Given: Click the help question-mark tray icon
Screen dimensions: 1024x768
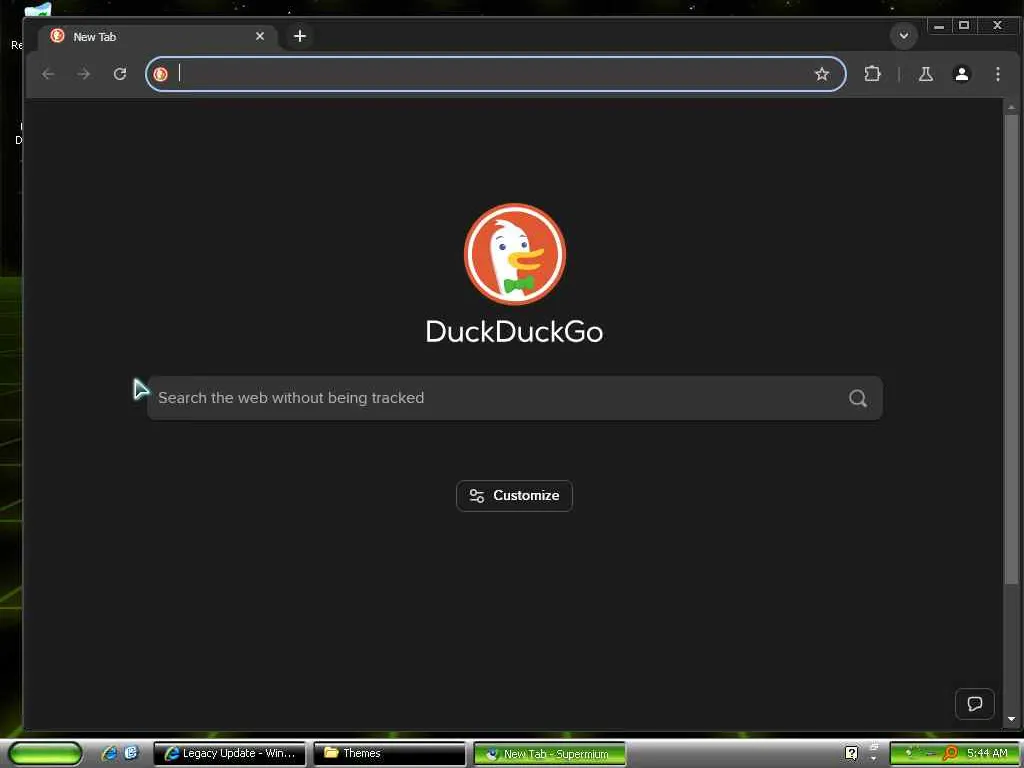Looking at the screenshot, I should click(x=852, y=753).
